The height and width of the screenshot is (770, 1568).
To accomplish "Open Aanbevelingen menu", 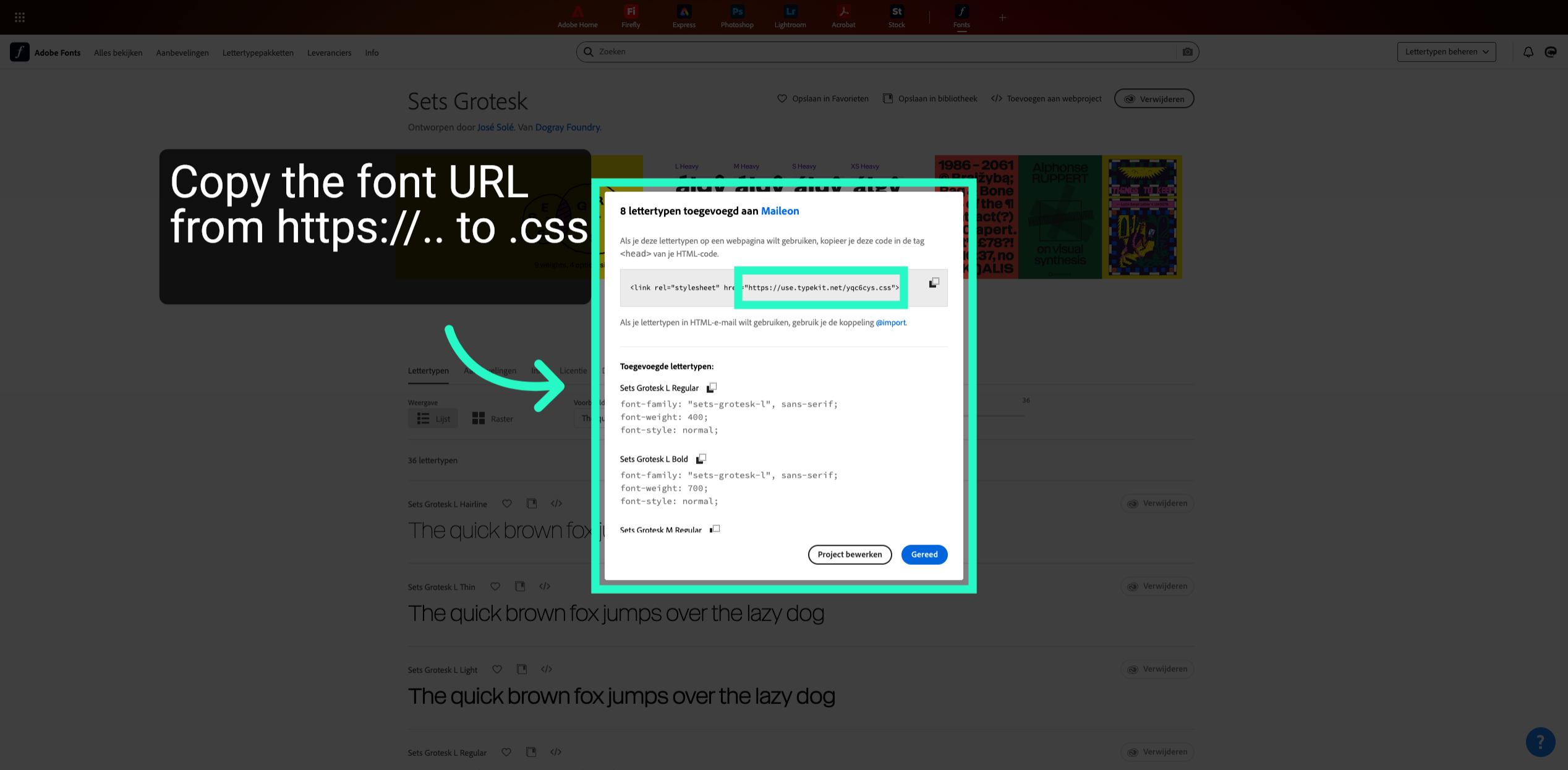I will (182, 53).
